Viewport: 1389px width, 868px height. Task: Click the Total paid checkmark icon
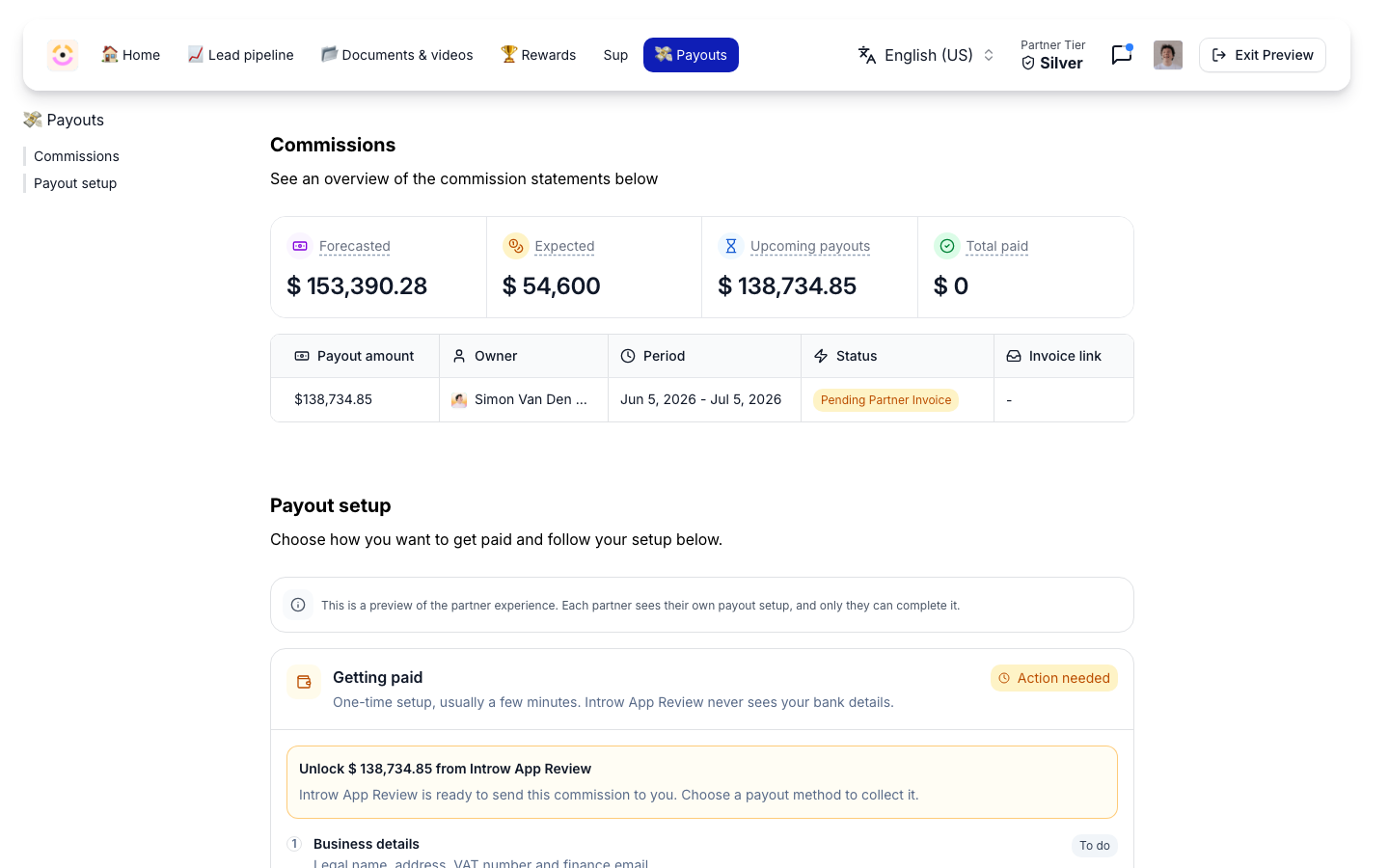pos(947,246)
